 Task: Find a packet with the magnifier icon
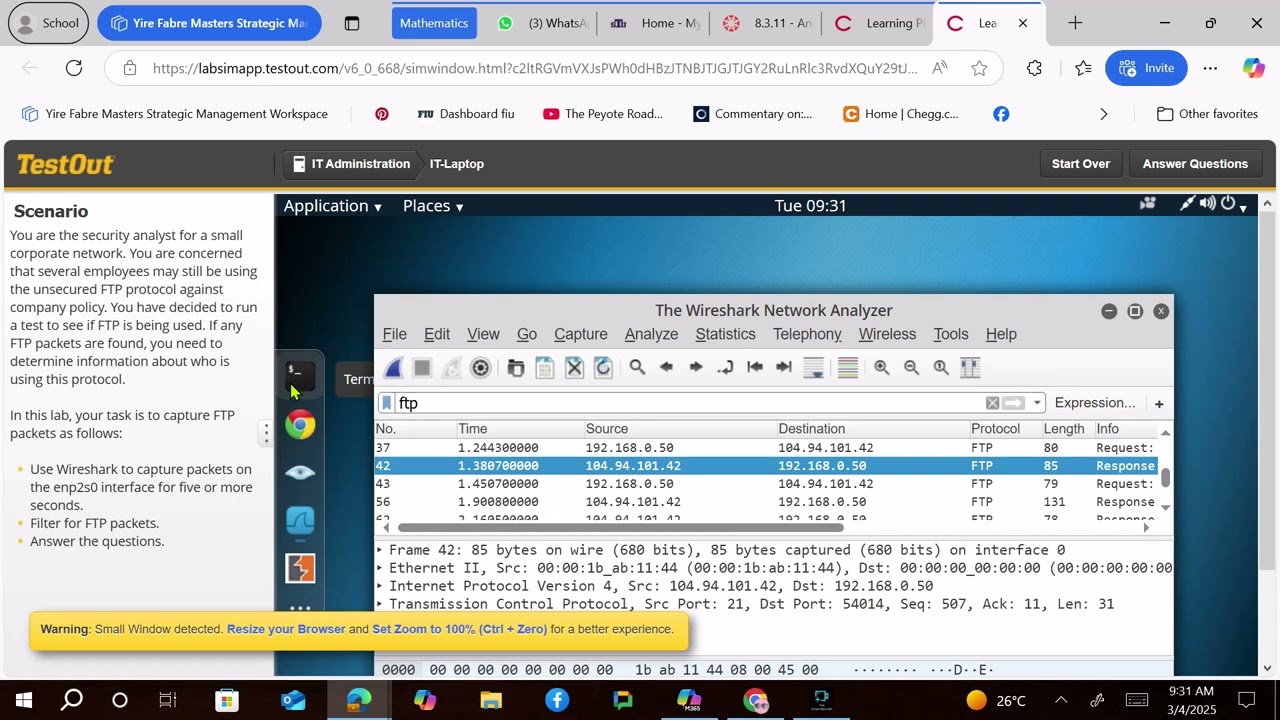coord(637,368)
